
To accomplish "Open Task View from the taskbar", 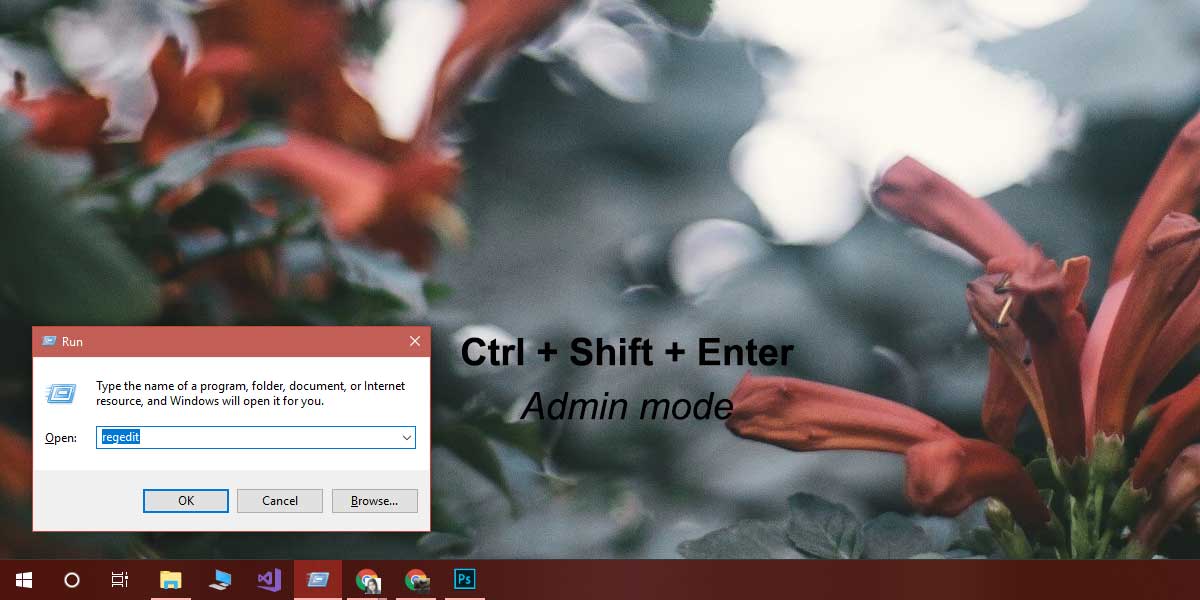I will [x=120, y=580].
